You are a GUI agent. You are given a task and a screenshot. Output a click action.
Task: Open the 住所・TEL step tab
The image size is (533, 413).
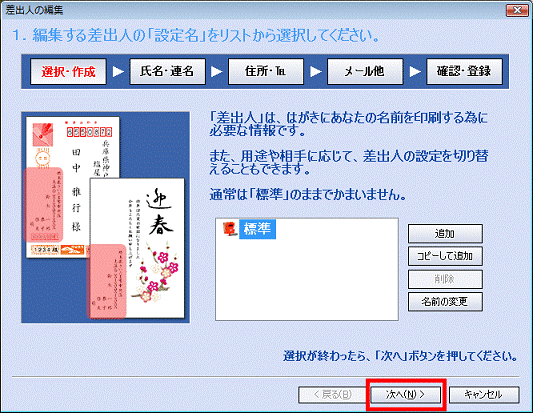tap(266, 71)
